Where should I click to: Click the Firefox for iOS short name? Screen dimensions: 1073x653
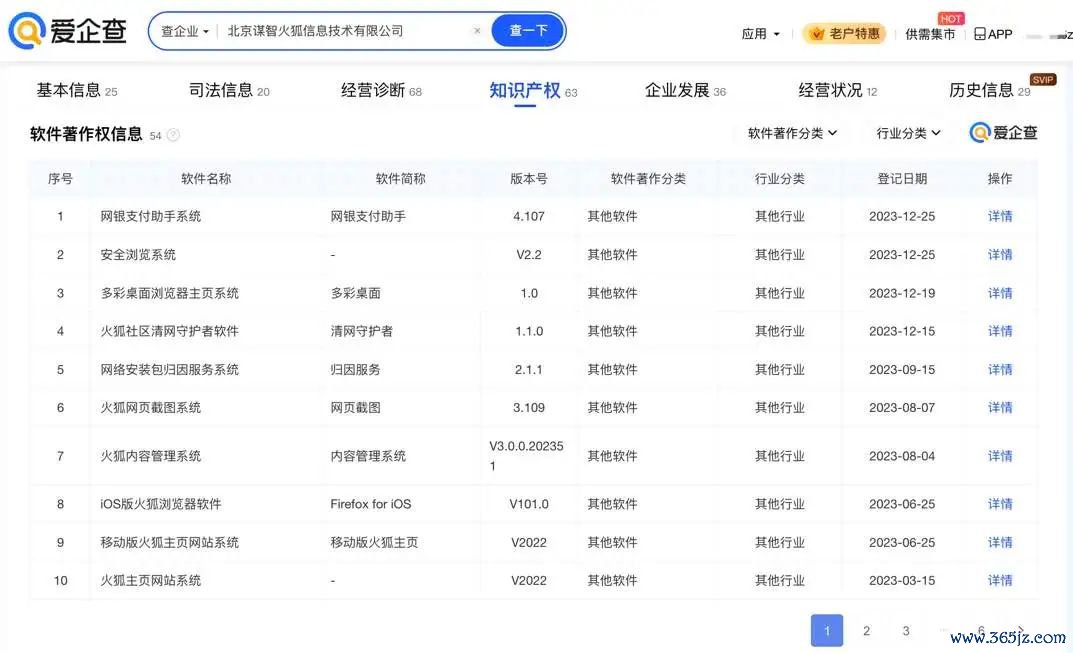click(x=371, y=504)
